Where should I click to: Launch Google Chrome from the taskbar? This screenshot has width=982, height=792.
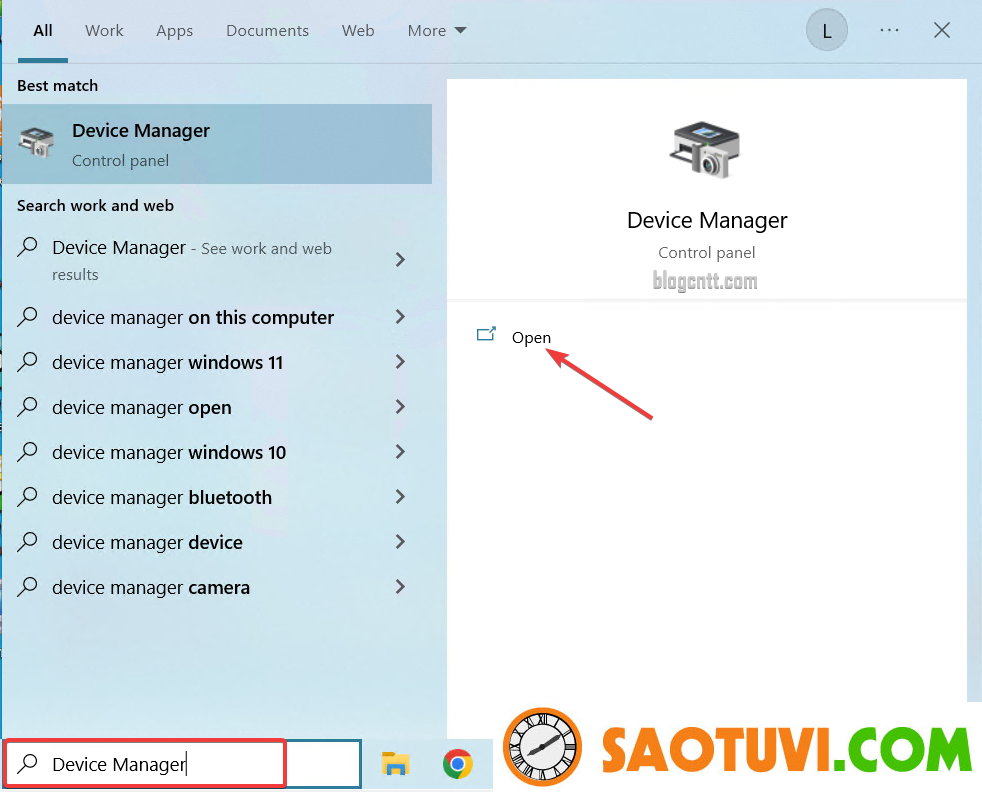click(x=458, y=764)
